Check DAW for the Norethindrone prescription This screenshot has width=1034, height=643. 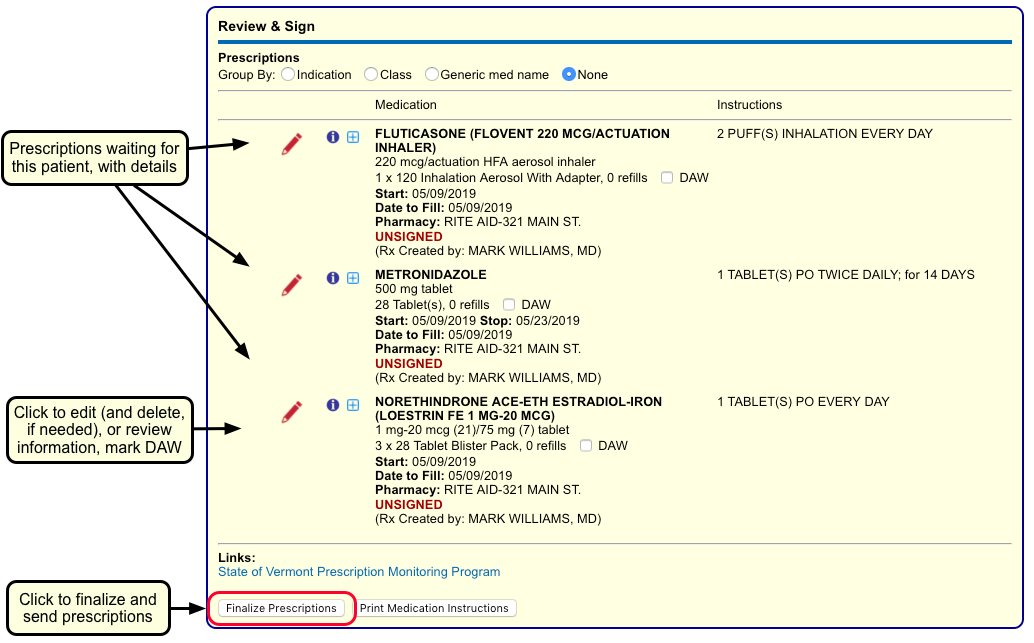coord(586,446)
